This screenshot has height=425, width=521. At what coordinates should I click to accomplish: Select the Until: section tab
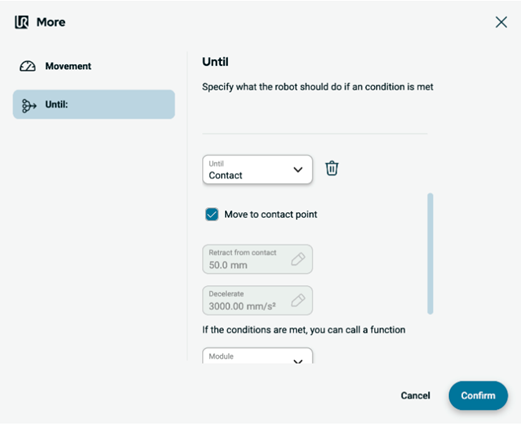click(x=94, y=104)
